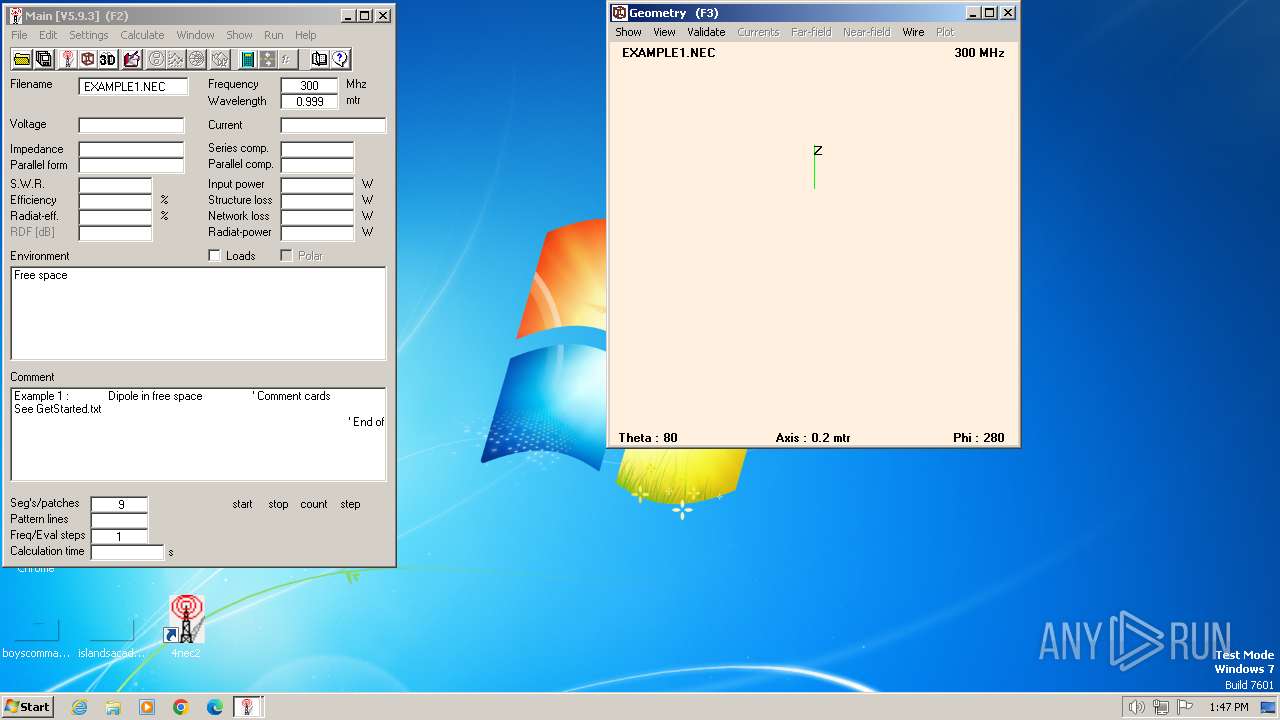This screenshot has height=720, width=1280.
Task: Open View menu in Geometry window
Action: point(664,32)
